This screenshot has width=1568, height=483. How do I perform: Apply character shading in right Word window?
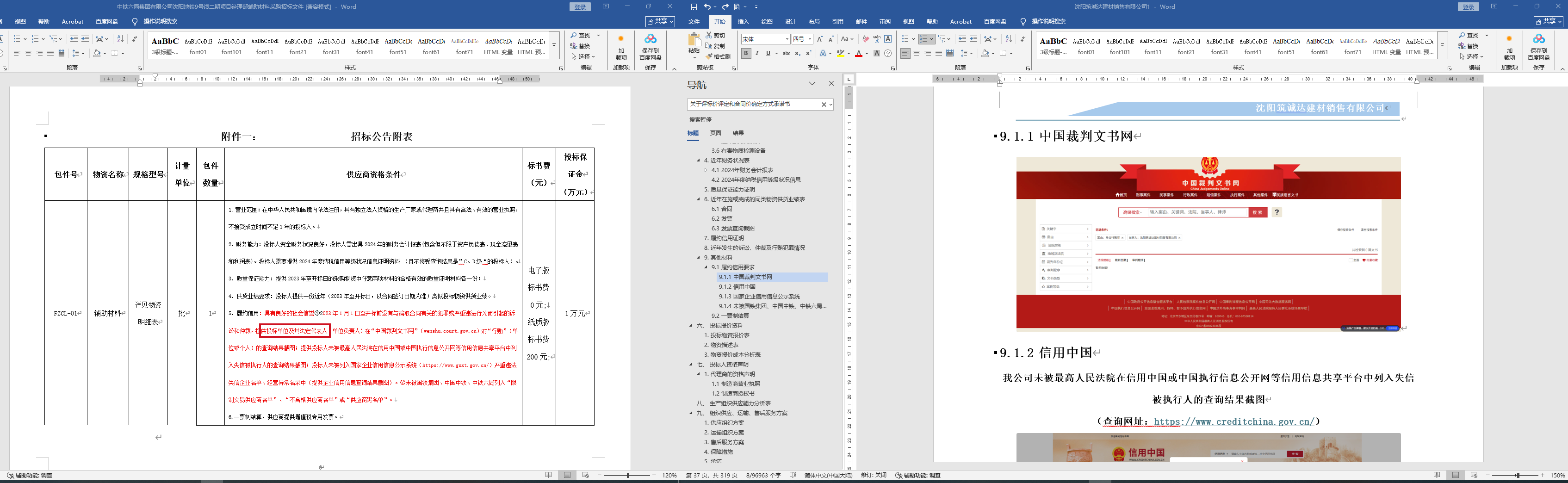pyautogui.click(x=876, y=54)
